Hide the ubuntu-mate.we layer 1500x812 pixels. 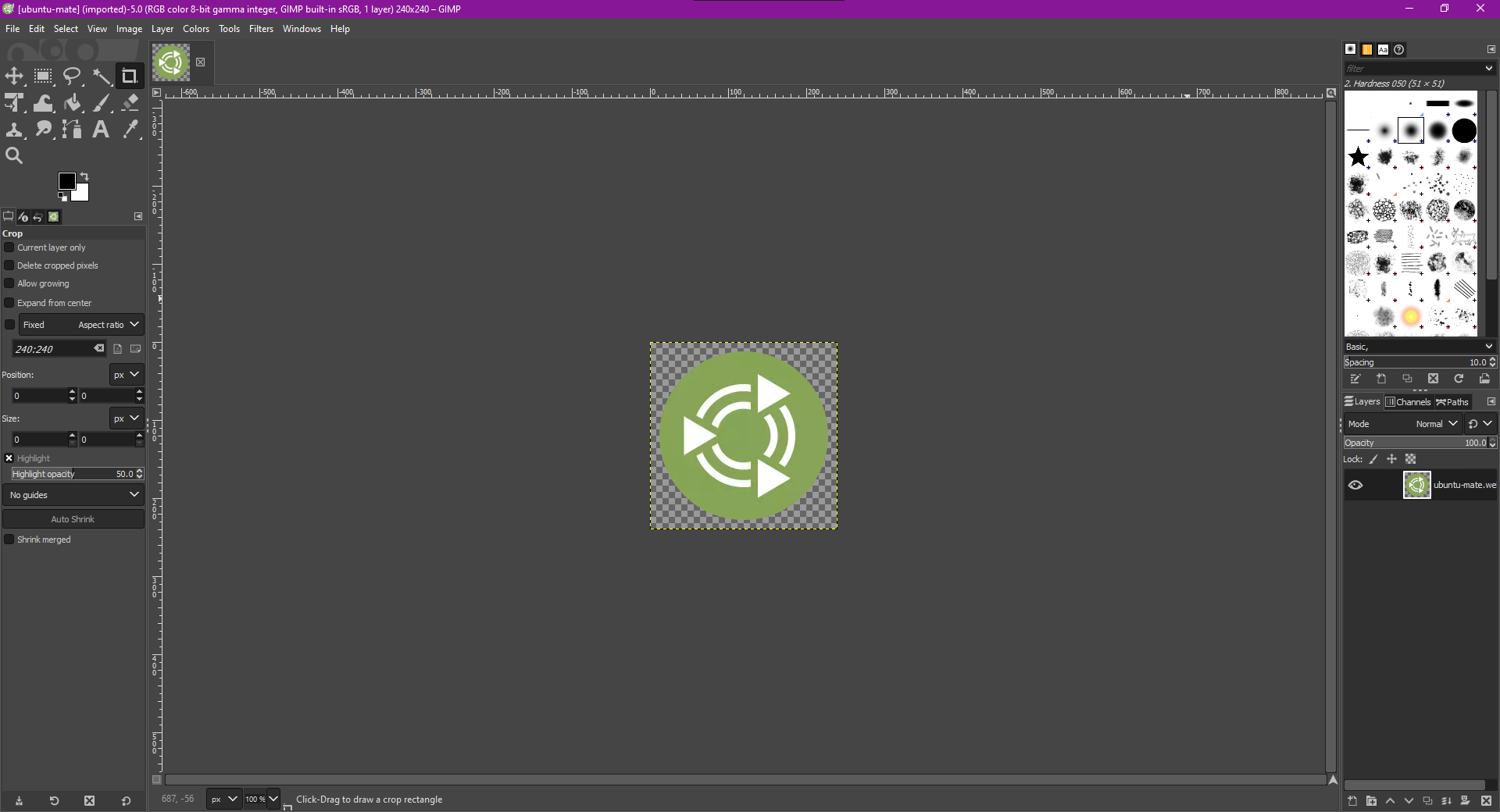(x=1355, y=485)
